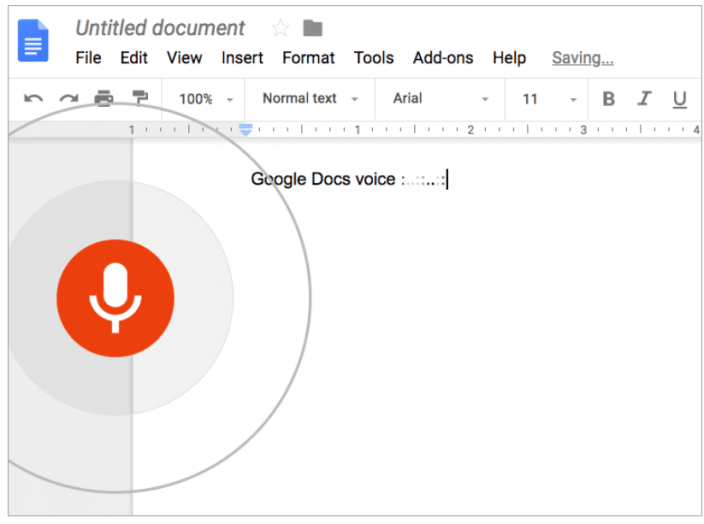This screenshot has height=524, width=704.
Task: Open the Google Docs home icon
Action: pos(33,40)
